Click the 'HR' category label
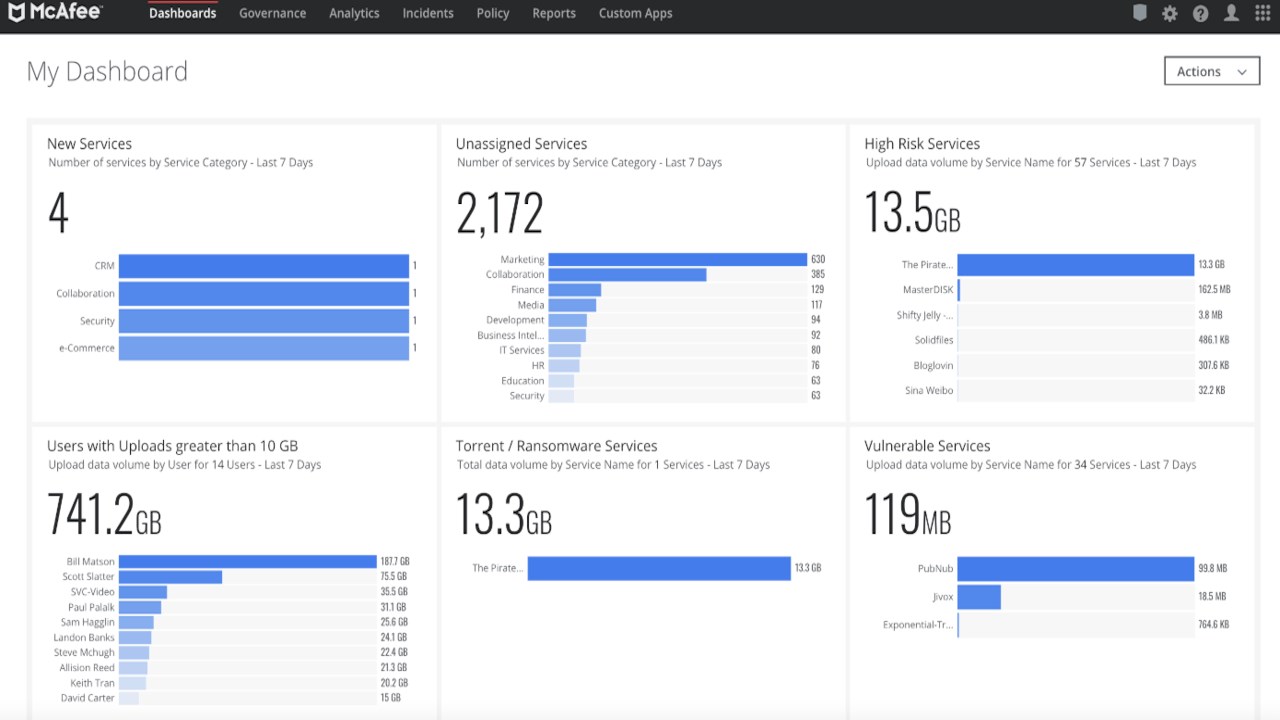 click(x=538, y=366)
